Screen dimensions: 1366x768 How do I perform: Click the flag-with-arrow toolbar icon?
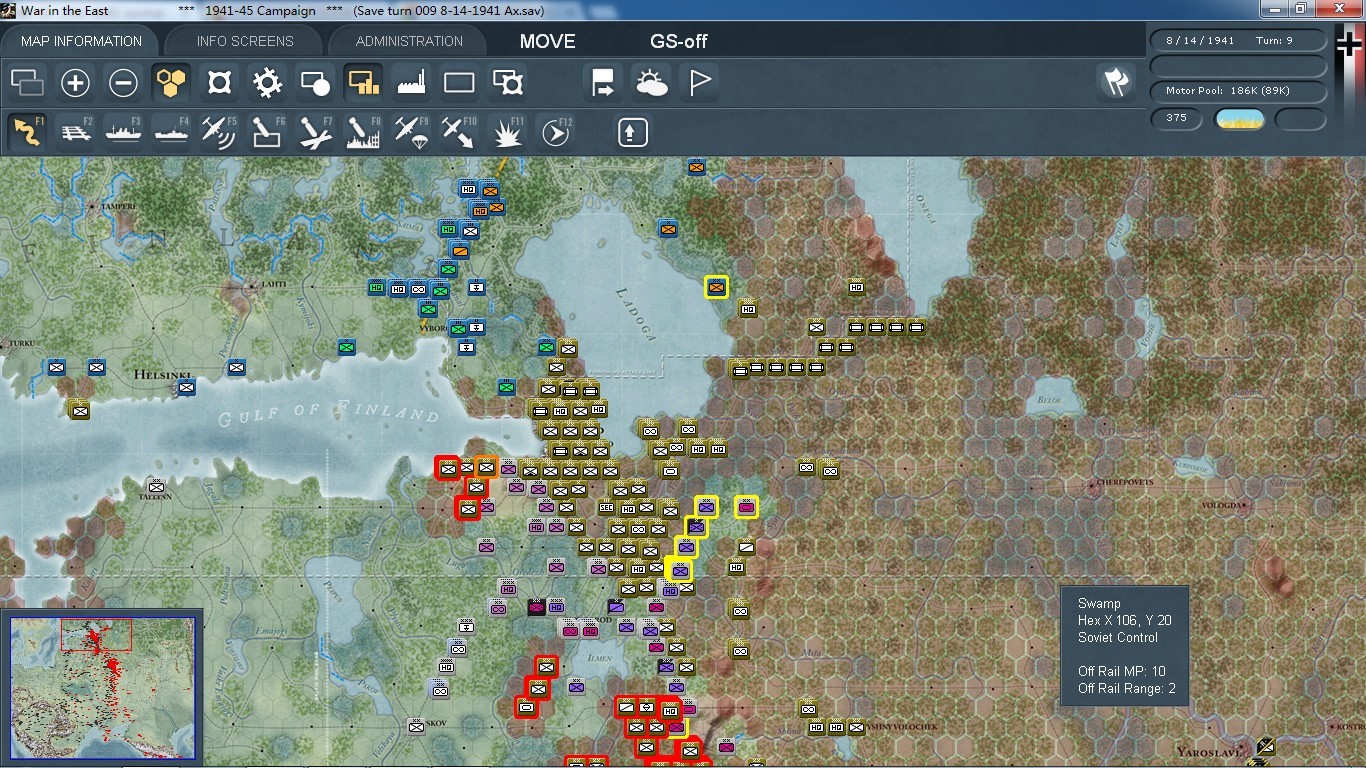pos(603,82)
